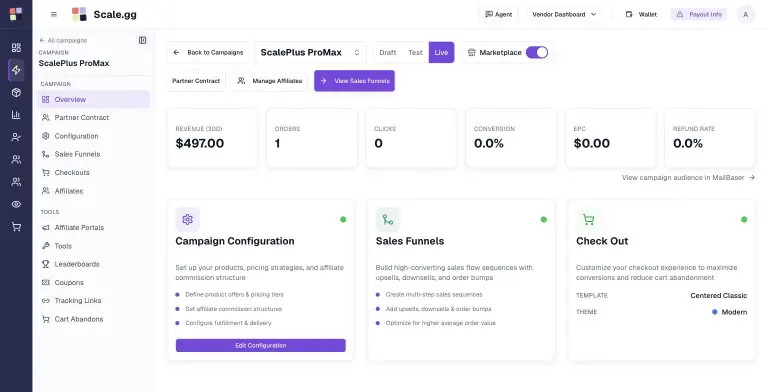
Task: Click the Check Out cart icon
Action: [x=588, y=220]
